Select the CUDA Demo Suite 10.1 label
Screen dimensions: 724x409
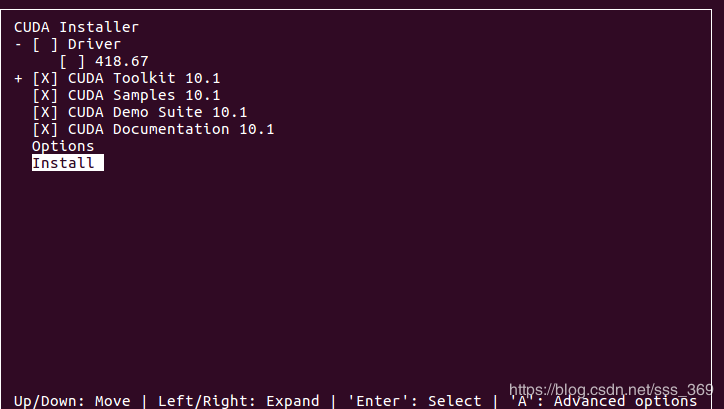click(x=157, y=112)
